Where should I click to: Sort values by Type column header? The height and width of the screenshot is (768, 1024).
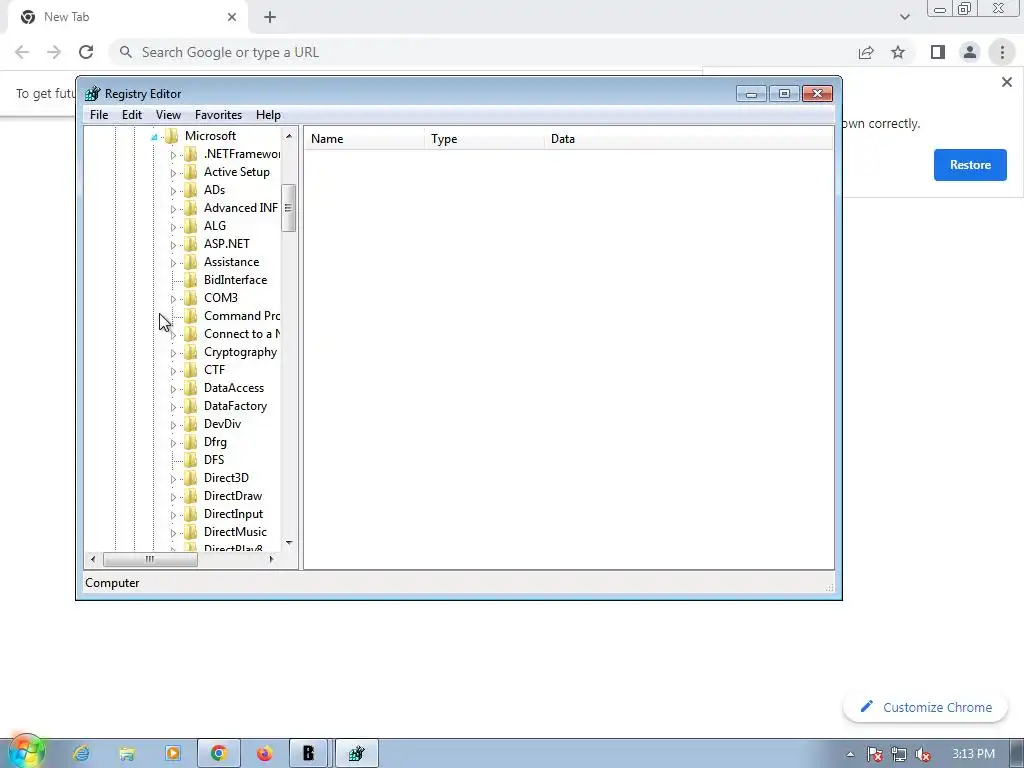point(484,139)
